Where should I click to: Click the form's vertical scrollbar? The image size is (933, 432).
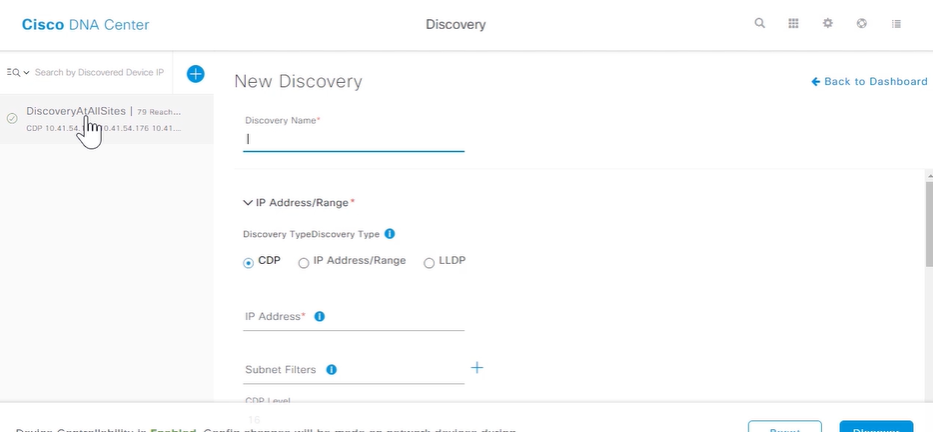tap(929, 225)
